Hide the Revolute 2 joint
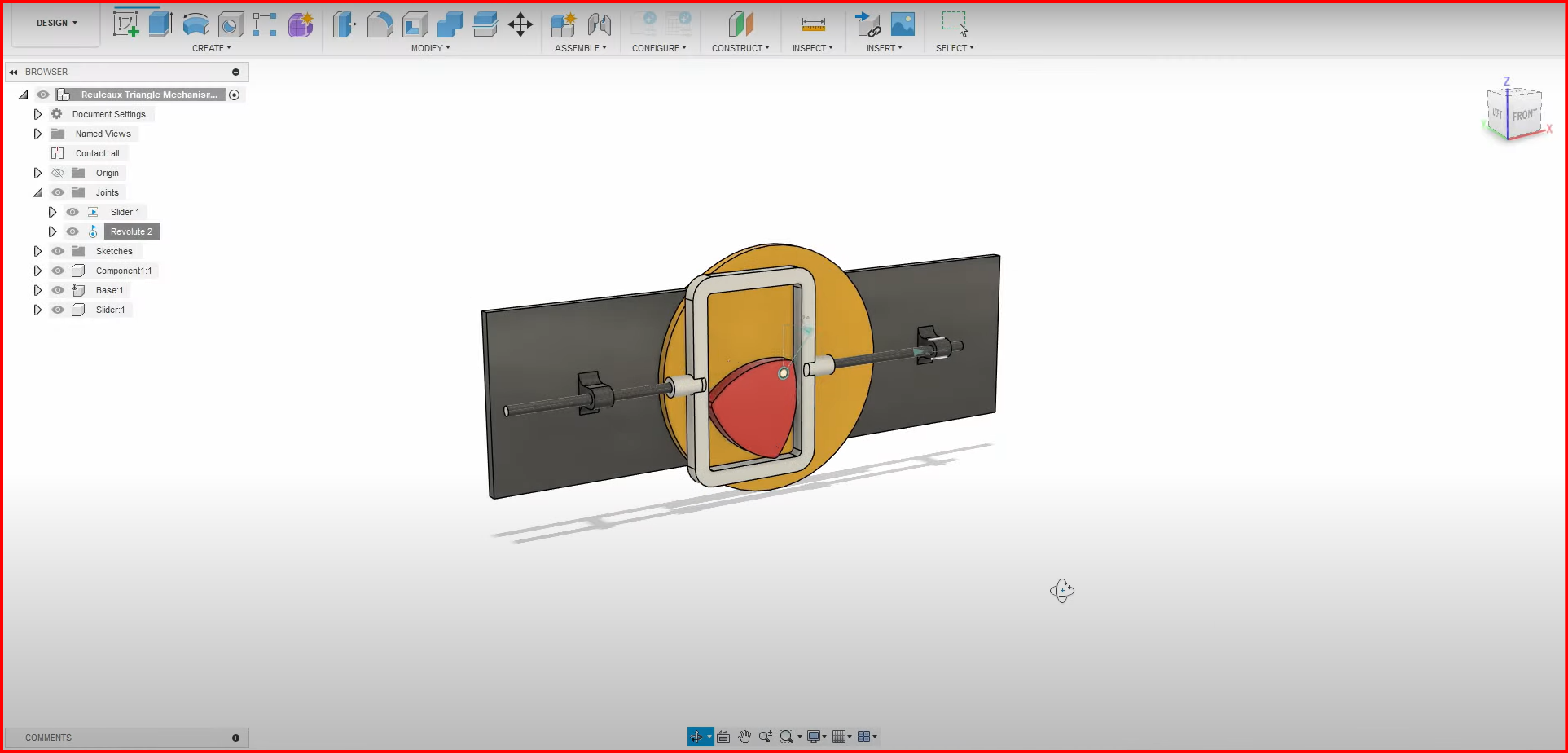 tap(72, 231)
